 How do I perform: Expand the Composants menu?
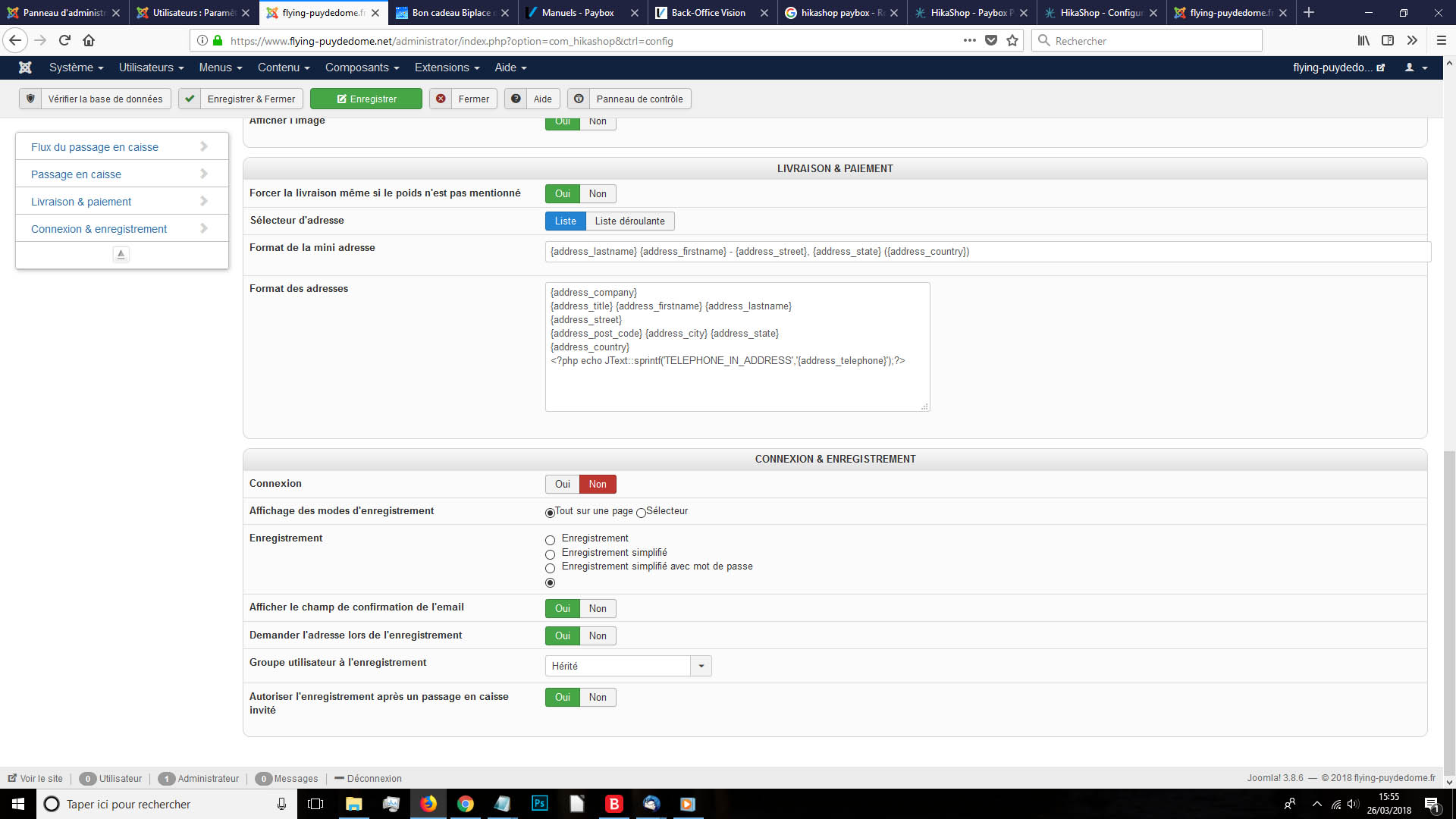pyautogui.click(x=362, y=67)
